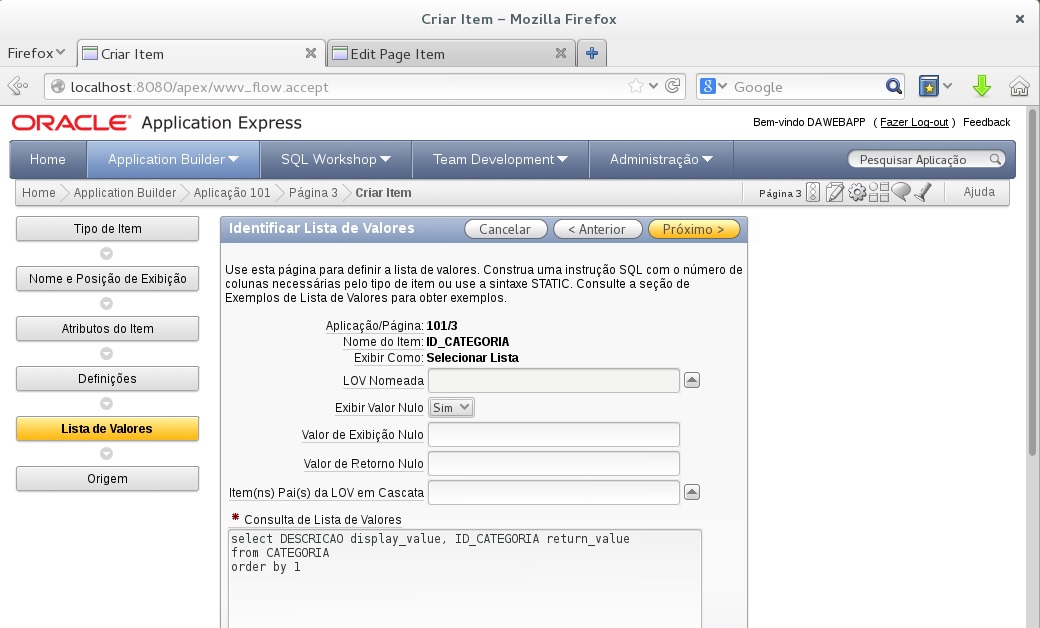This screenshot has width=1040, height=628.
Task: Click the gear-shaped Shared Components icon
Action: pyautogui.click(x=857, y=193)
